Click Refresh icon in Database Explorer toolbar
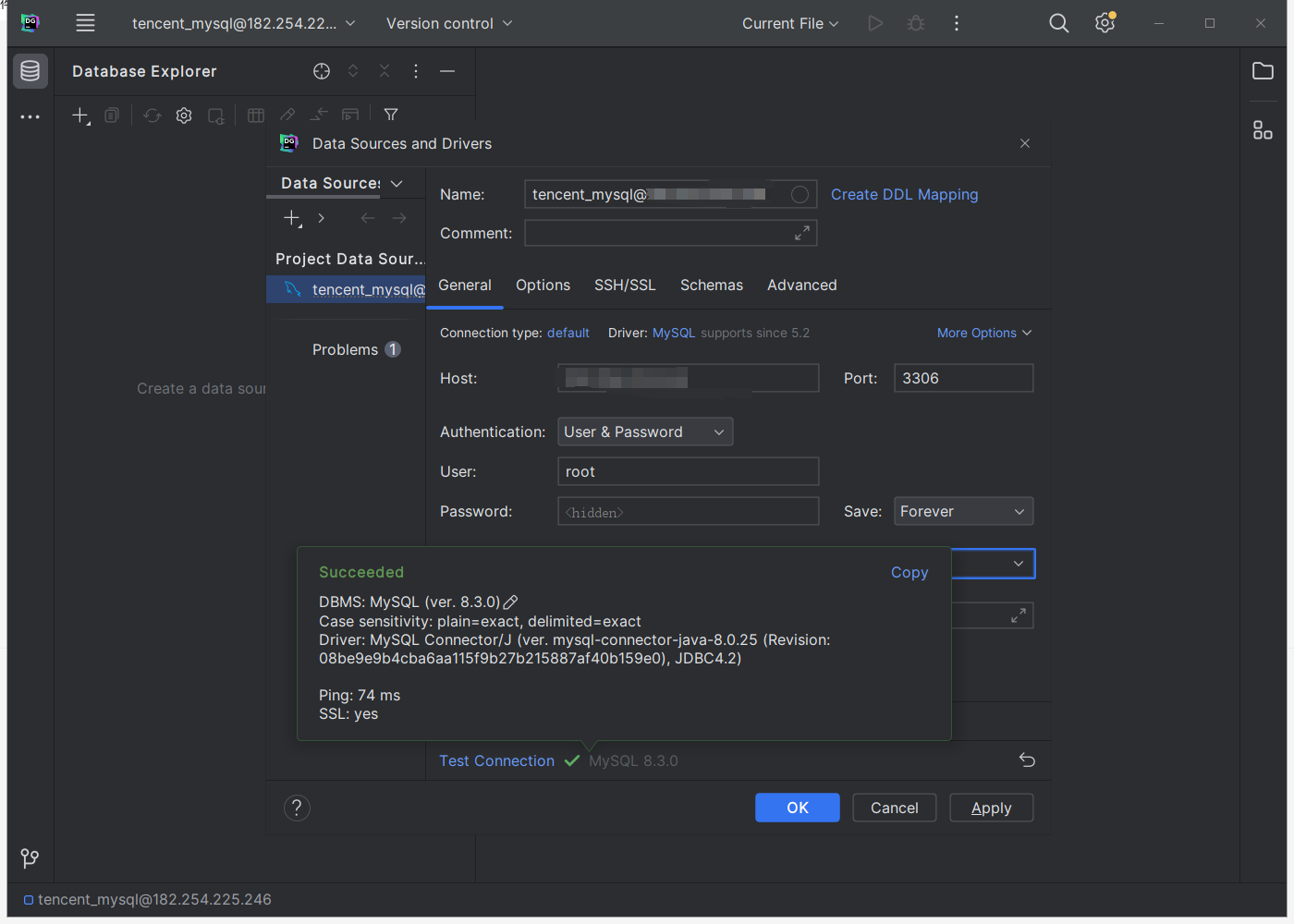This screenshot has height=924, width=1294. (153, 115)
